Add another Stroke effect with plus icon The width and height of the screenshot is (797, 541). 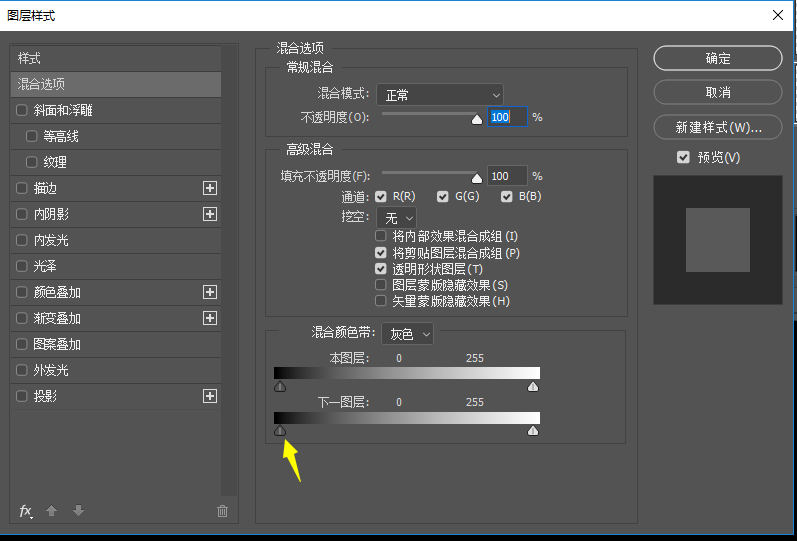click(210, 188)
